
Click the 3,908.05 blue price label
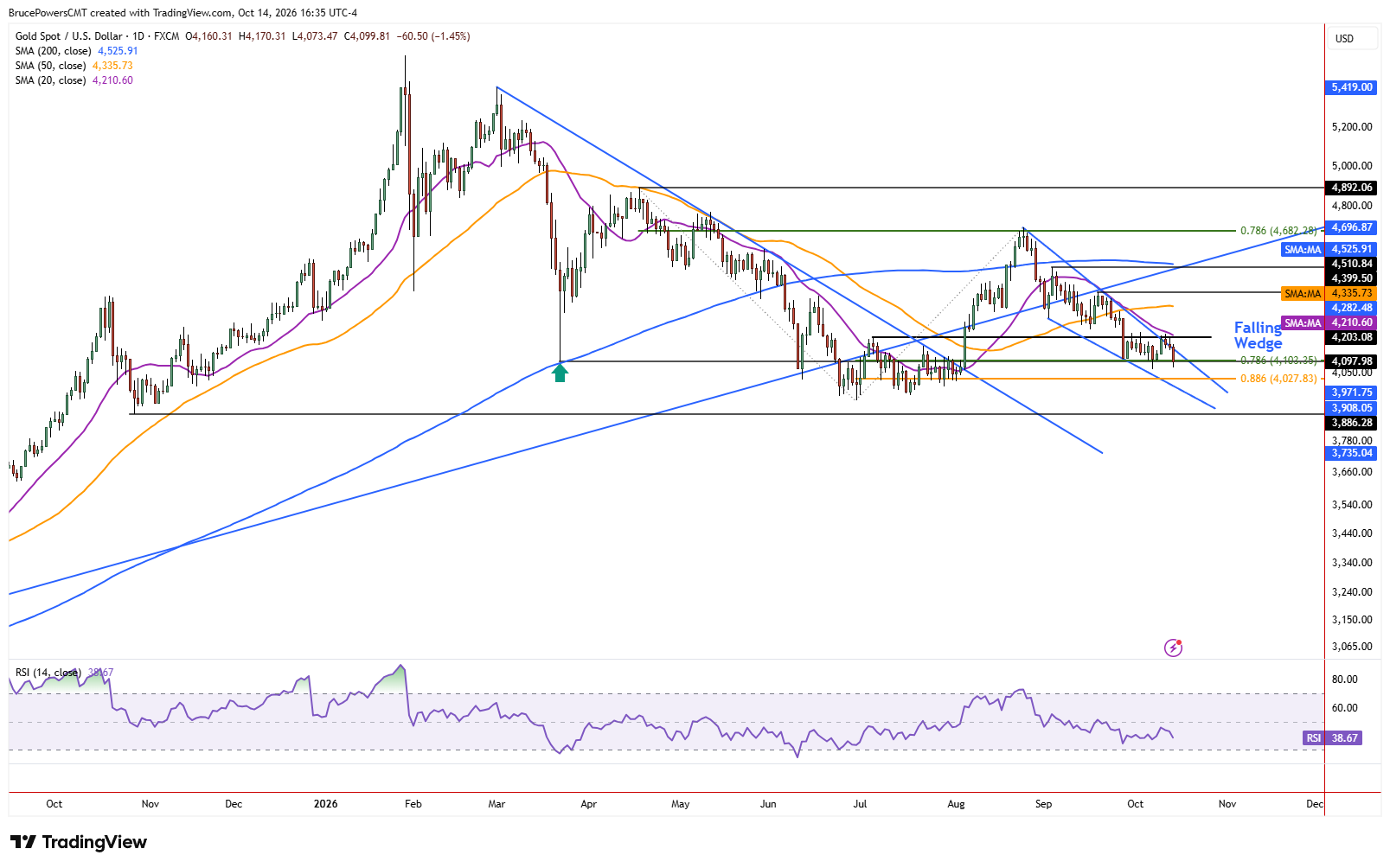click(x=1352, y=408)
